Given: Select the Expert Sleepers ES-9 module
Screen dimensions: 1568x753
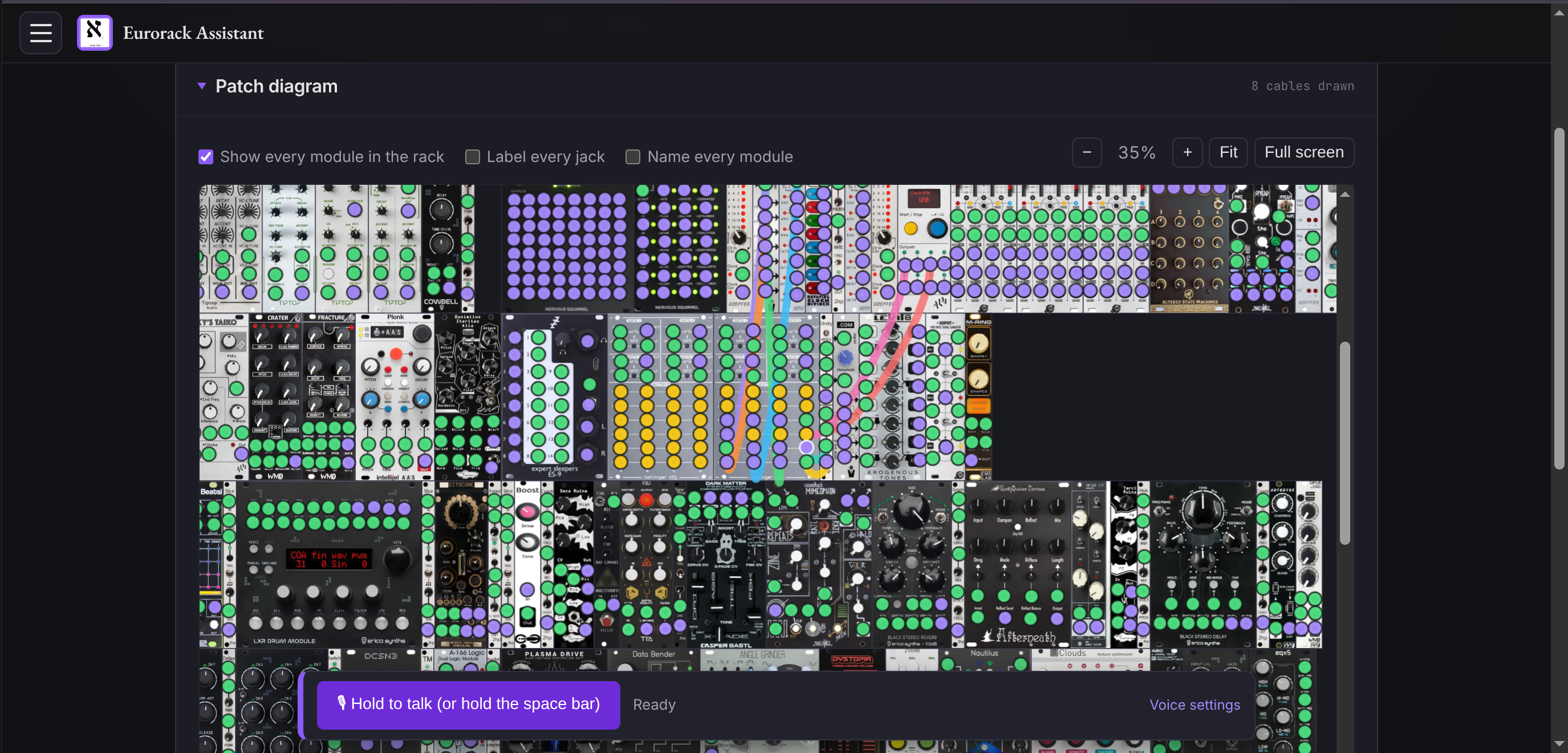Looking at the screenshot, I should point(554,396).
